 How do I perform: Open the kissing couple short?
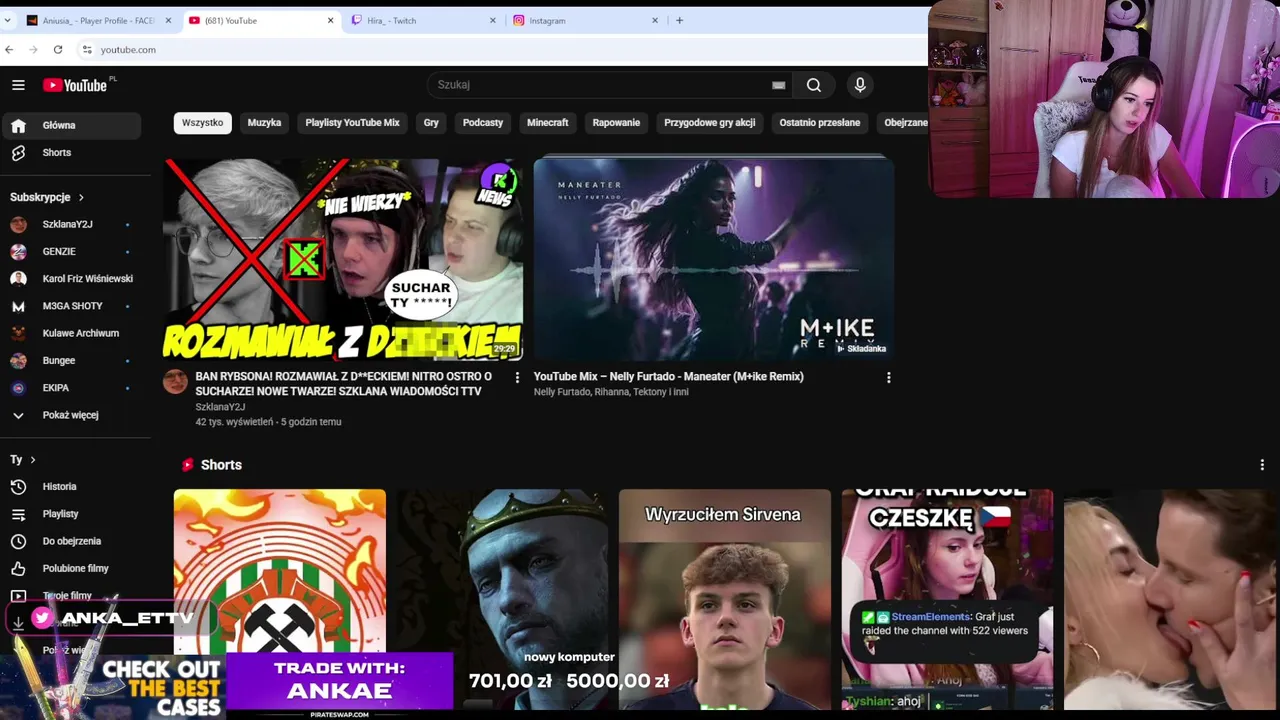point(1170,599)
